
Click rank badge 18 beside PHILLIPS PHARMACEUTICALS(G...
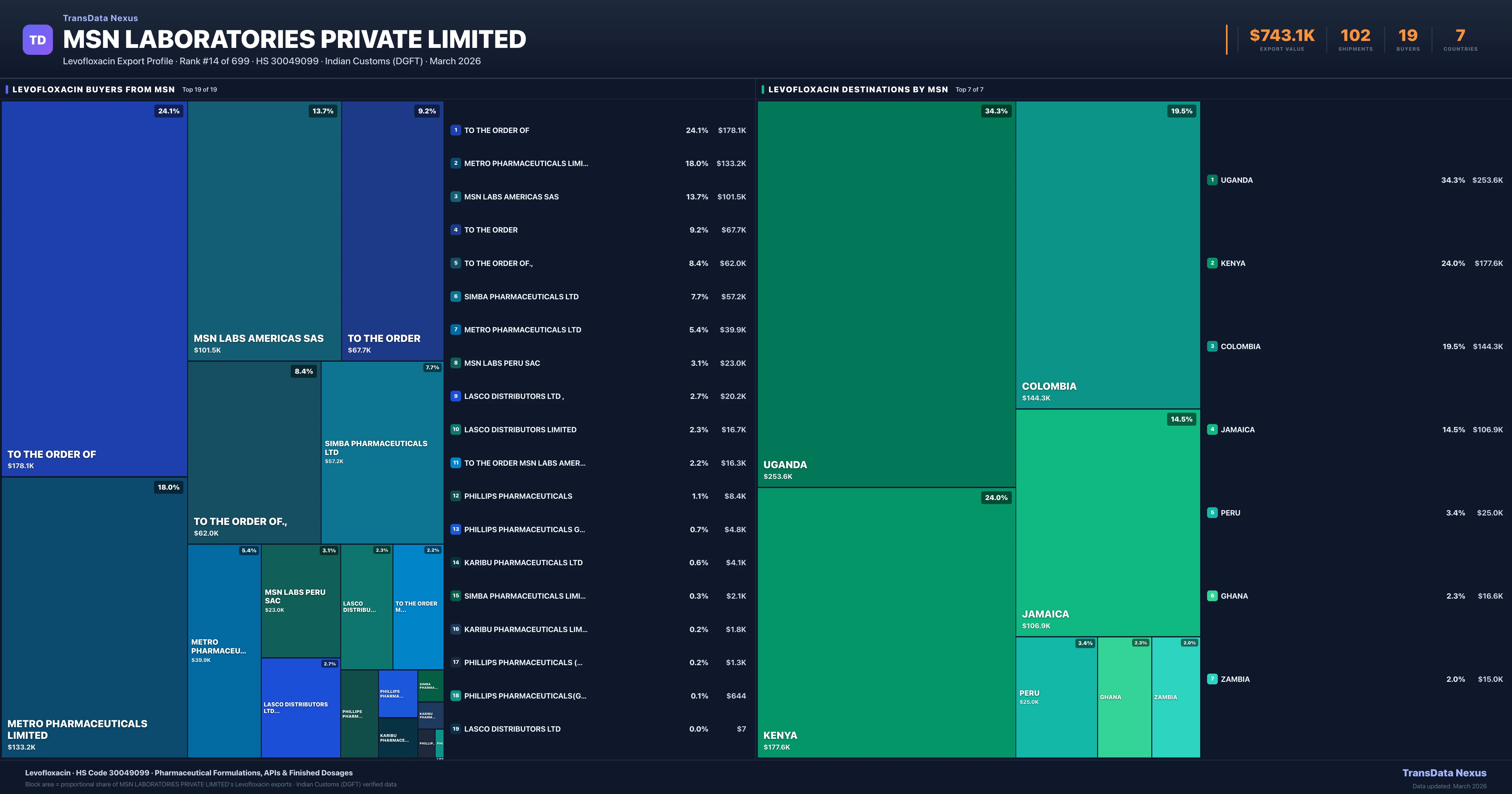pyautogui.click(x=455, y=696)
